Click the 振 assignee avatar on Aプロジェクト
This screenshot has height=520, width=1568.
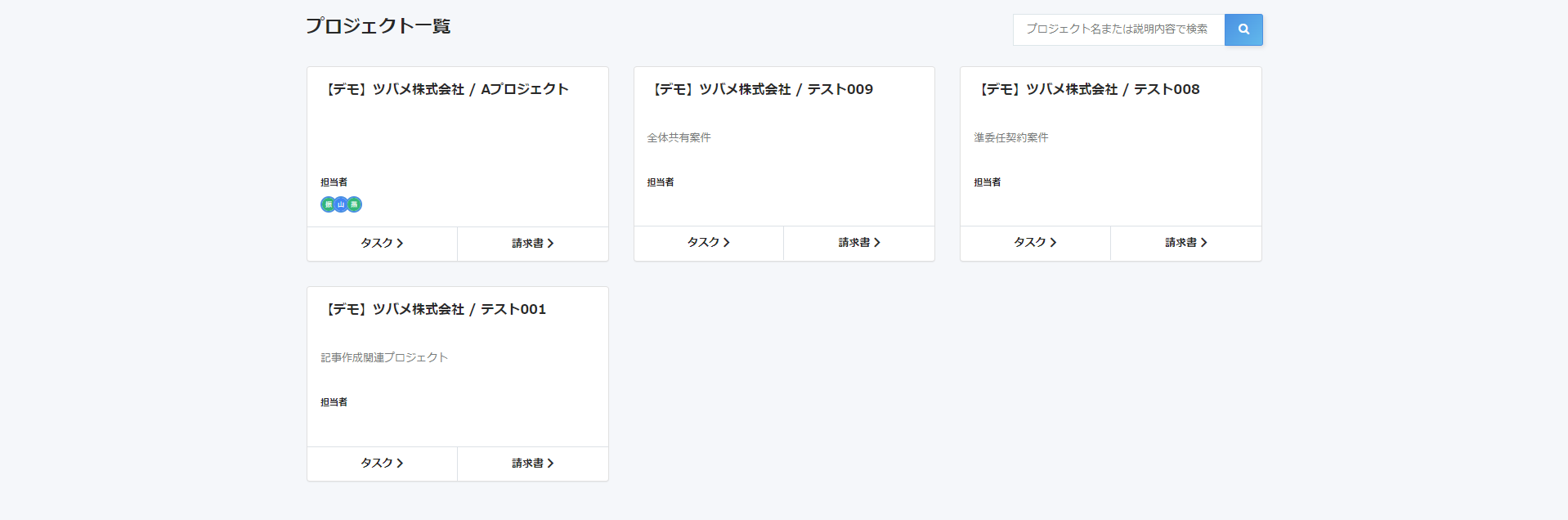tap(329, 204)
